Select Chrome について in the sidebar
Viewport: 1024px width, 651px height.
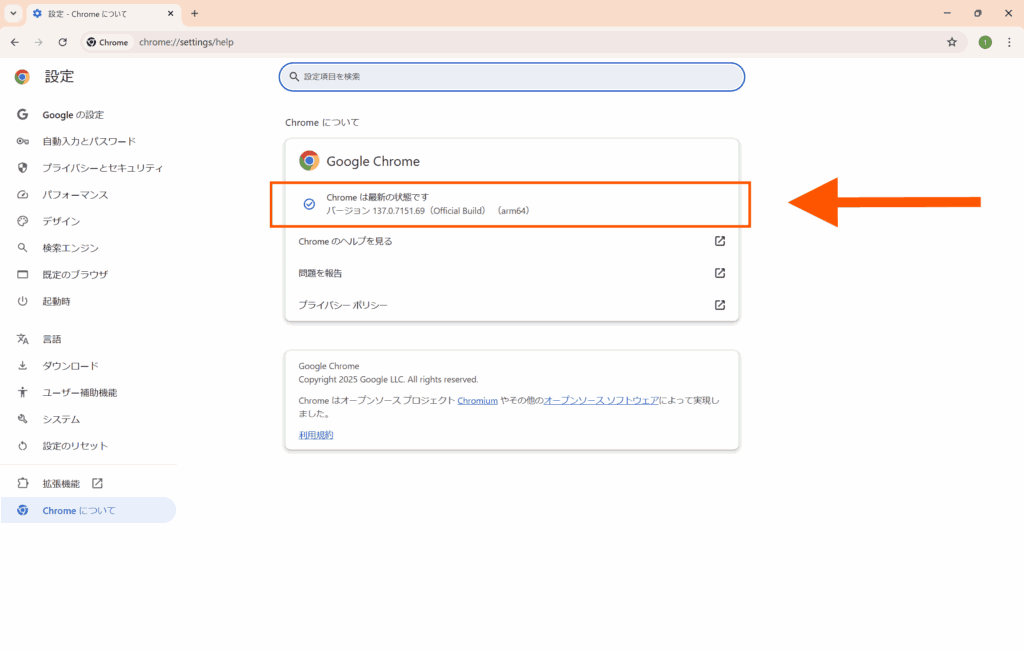88,510
